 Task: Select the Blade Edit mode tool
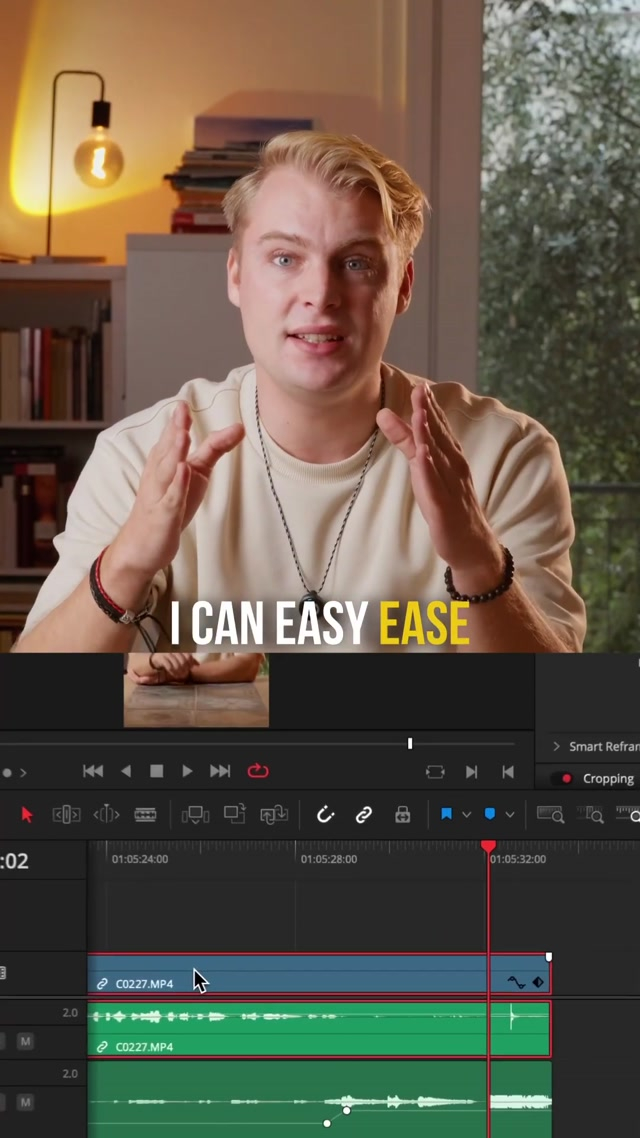pyautogui.click(x=145, y=814)
